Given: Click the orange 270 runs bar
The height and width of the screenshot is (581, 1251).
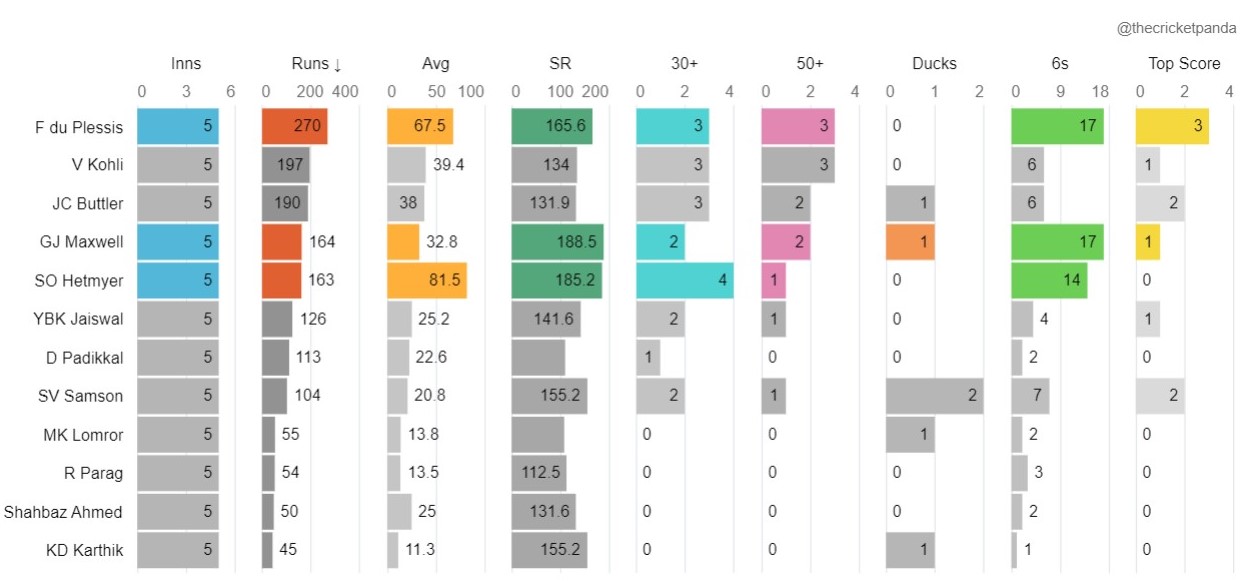Looking at the screenshot, I should 294,127.
